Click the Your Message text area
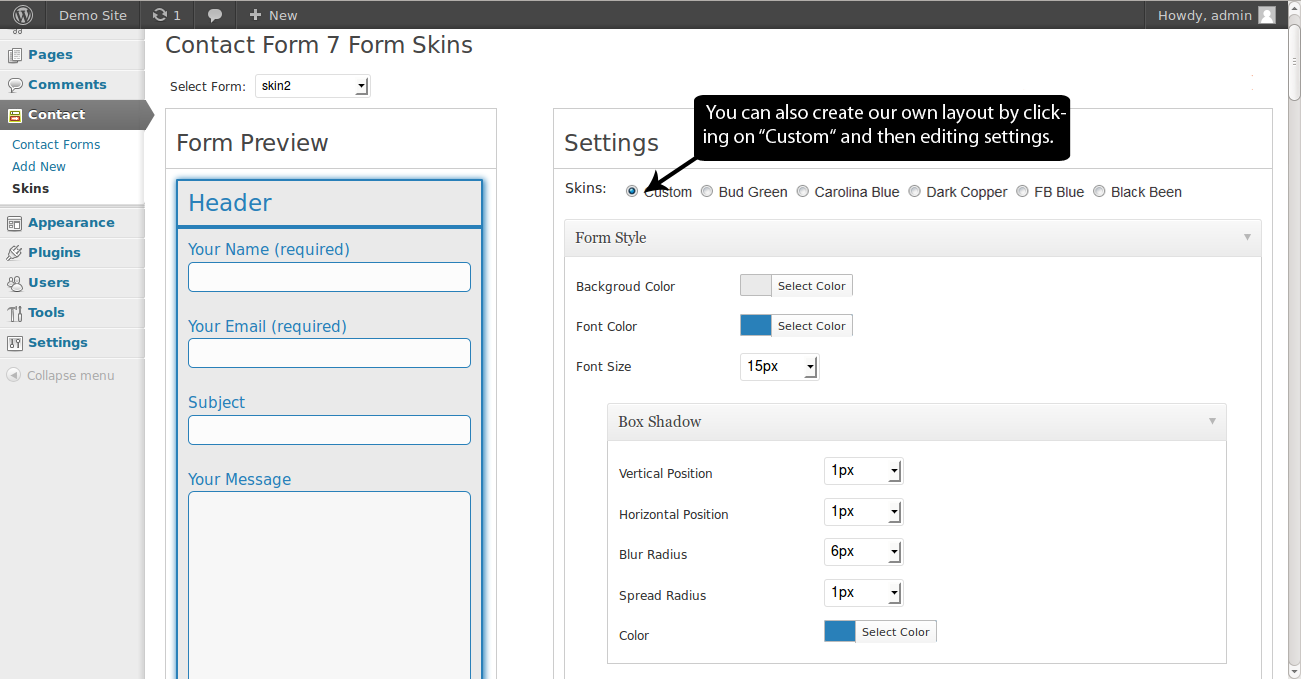Screen dimensions: 1301x679 pyautogui.click(x=329, y=585)
